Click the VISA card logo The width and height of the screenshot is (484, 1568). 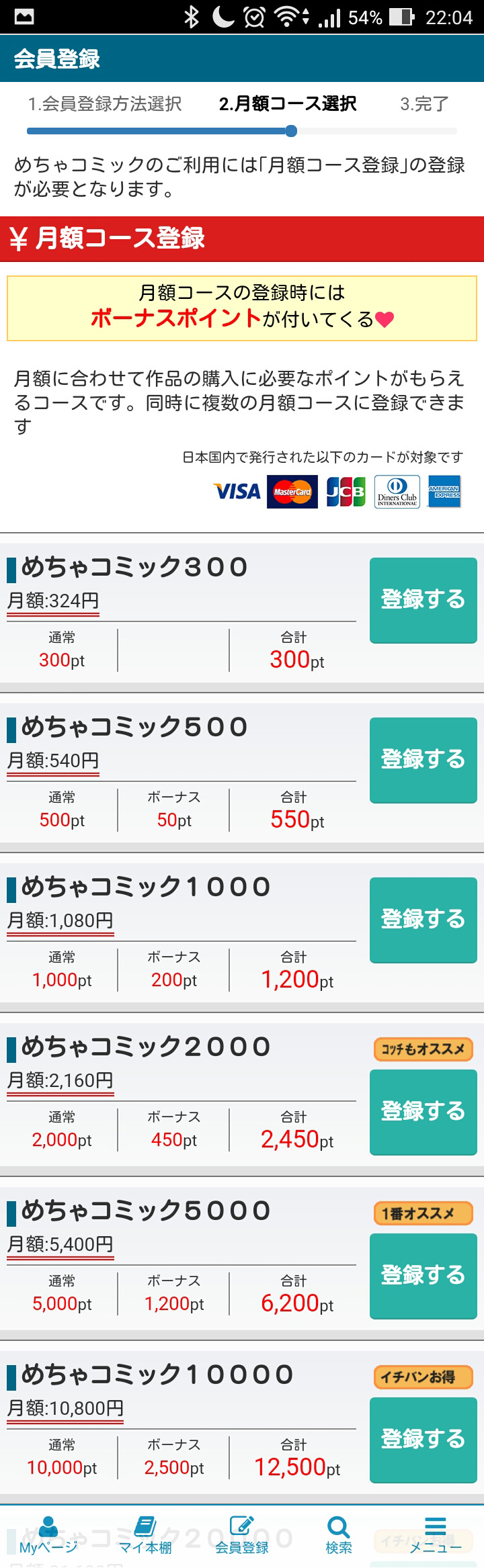click(x=237, y=492)
